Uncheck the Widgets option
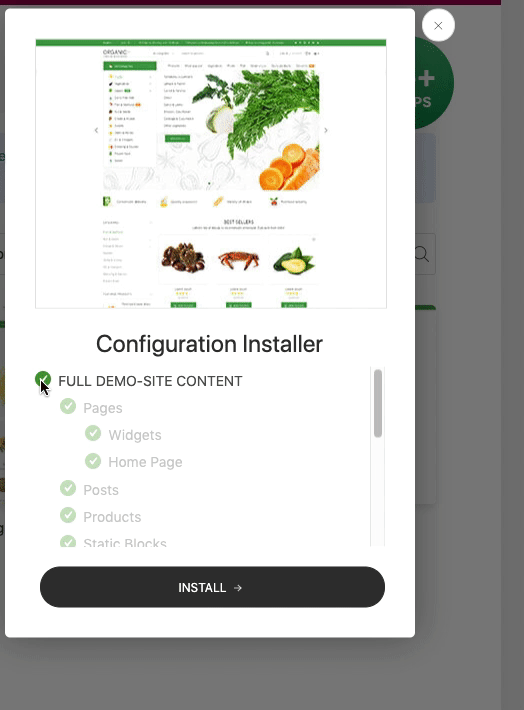Viewport: 524px width, 710px height. tap(93, 433)
